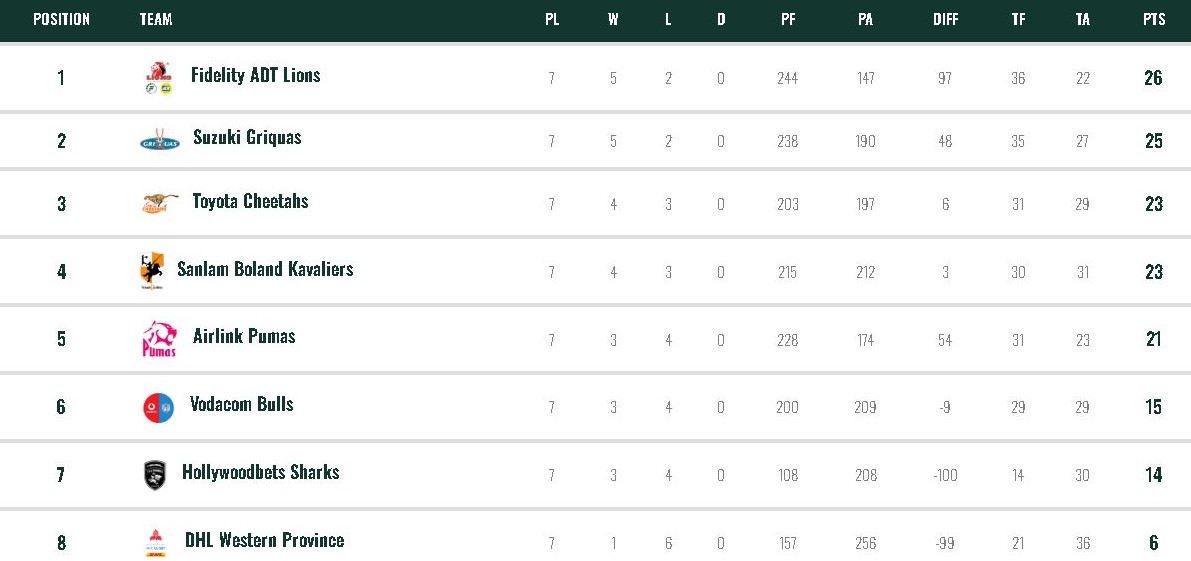Viewport: 1191px width, 561px height.
Task: Click the POSITION column header
Action: pos(61,19)
